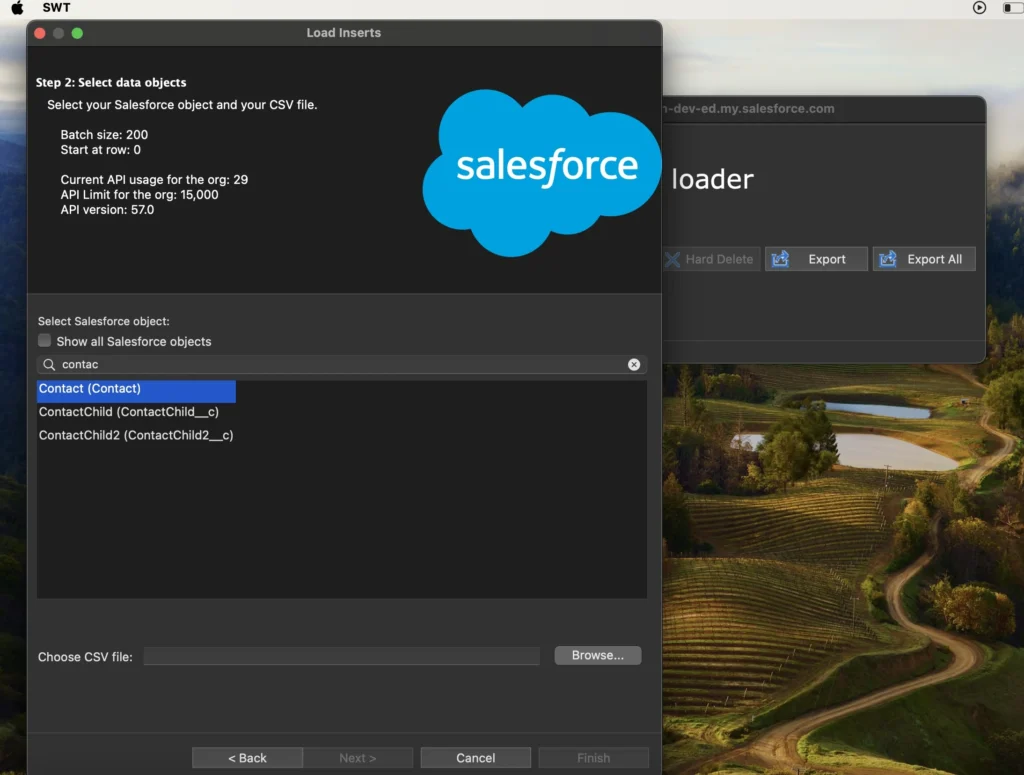The width and height of the screenshot is (1024, 775).
Task: Click the dev-ed.my.salesforce.com title bar
Action: (x=824, y=109)
